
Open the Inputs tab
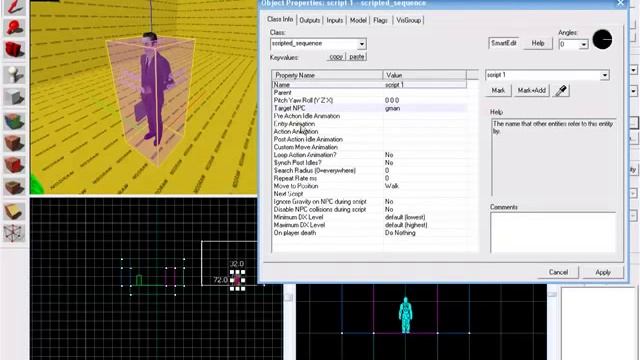335,20
